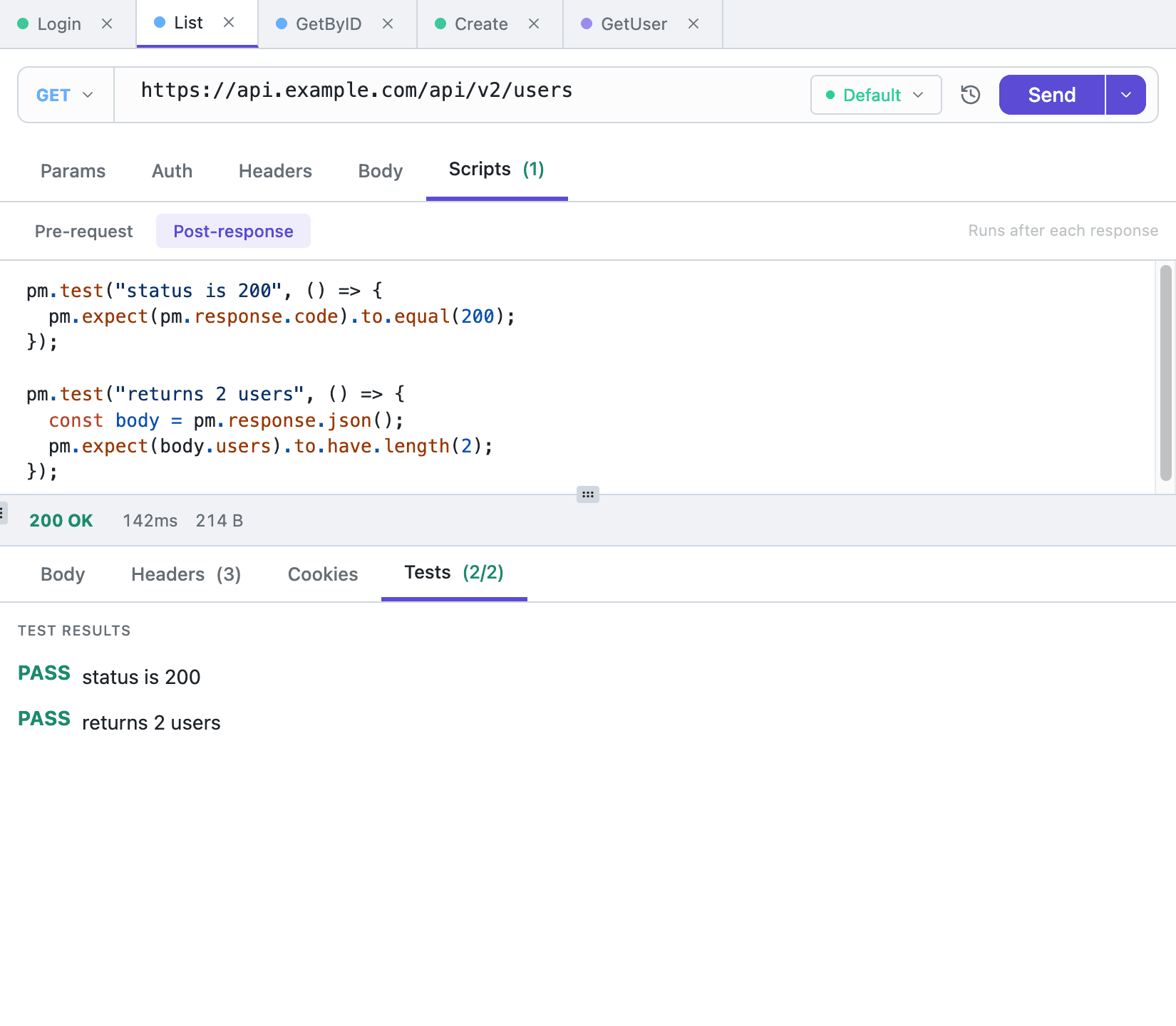
Task: Close the List tab
Action: [229, 22]
